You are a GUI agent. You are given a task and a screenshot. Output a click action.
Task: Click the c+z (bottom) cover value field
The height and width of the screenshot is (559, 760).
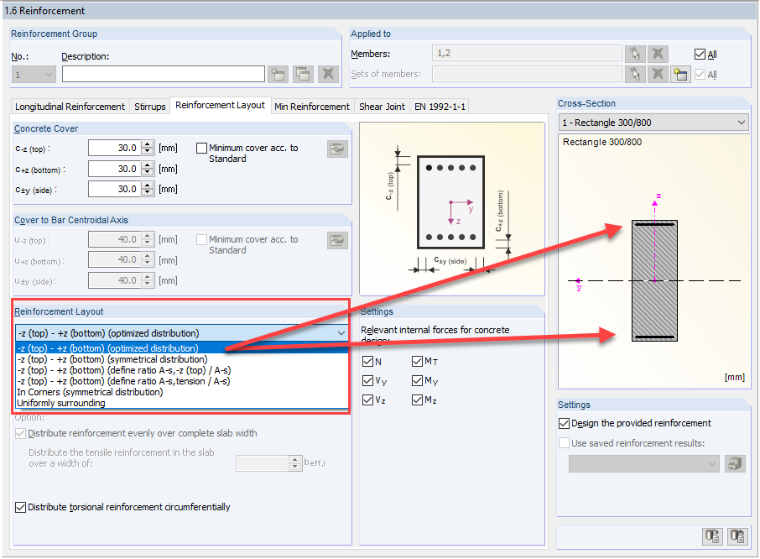coord(115,169)
